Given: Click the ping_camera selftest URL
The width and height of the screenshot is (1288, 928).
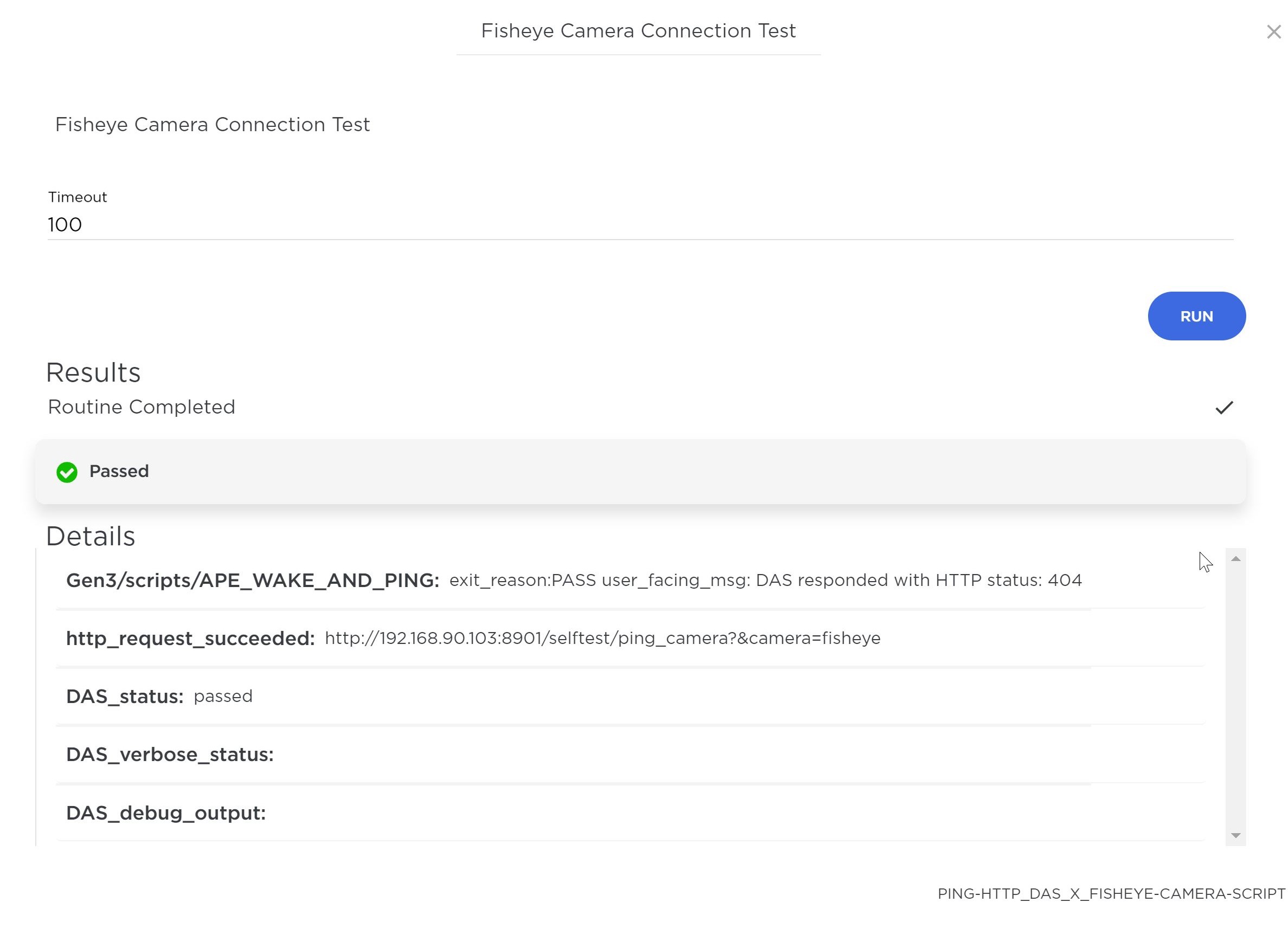Looking at the screenshot, I should point(602,639).
